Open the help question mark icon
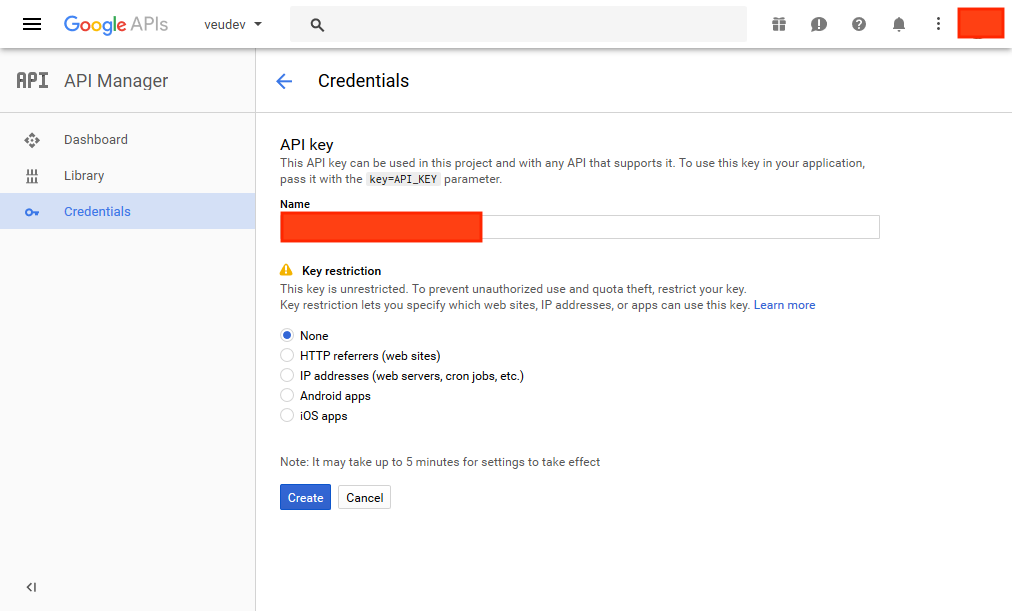Viewport: 1012px width, 611px height. tap(859, 24)
